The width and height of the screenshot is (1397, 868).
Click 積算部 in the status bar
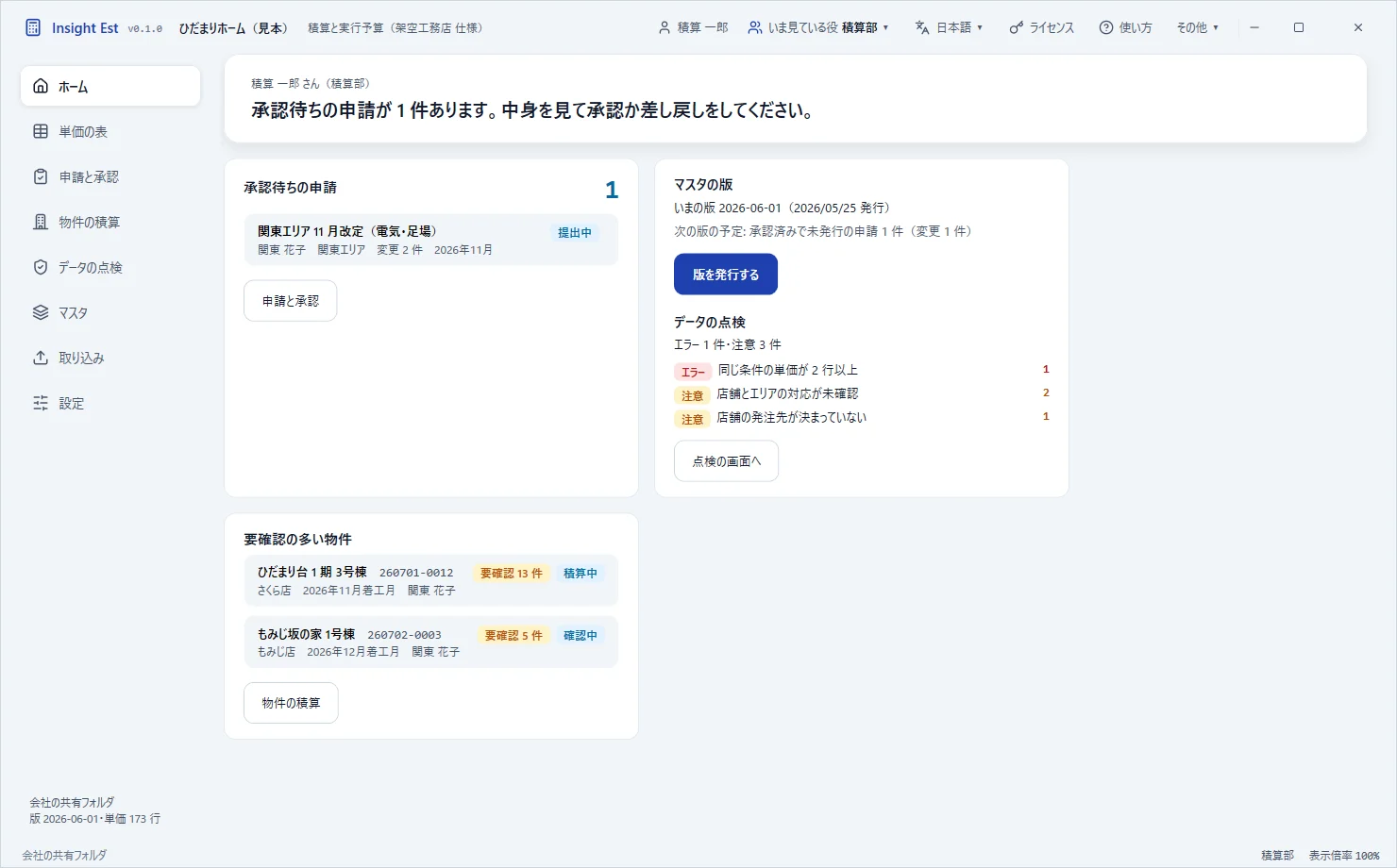tap(1278, 856)
